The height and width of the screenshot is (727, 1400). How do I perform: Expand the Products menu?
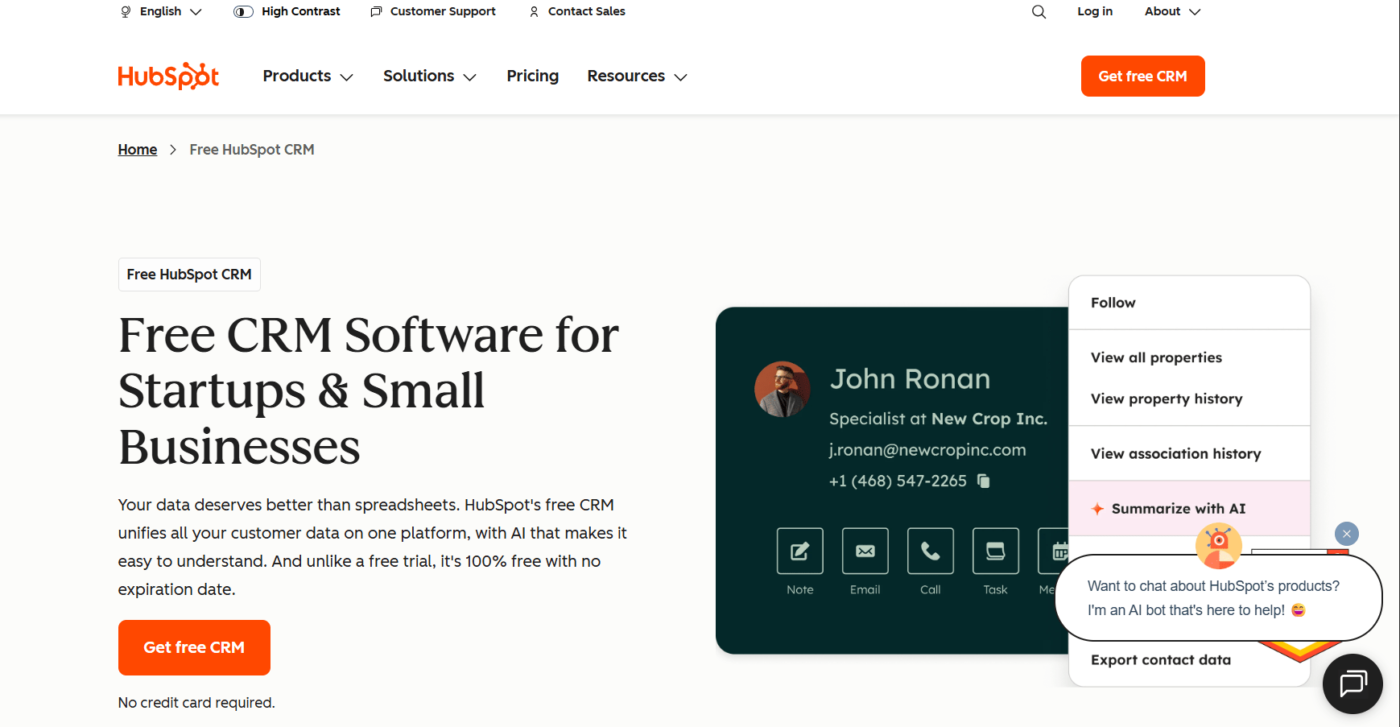pyautogui.click(x=308, y=76)
